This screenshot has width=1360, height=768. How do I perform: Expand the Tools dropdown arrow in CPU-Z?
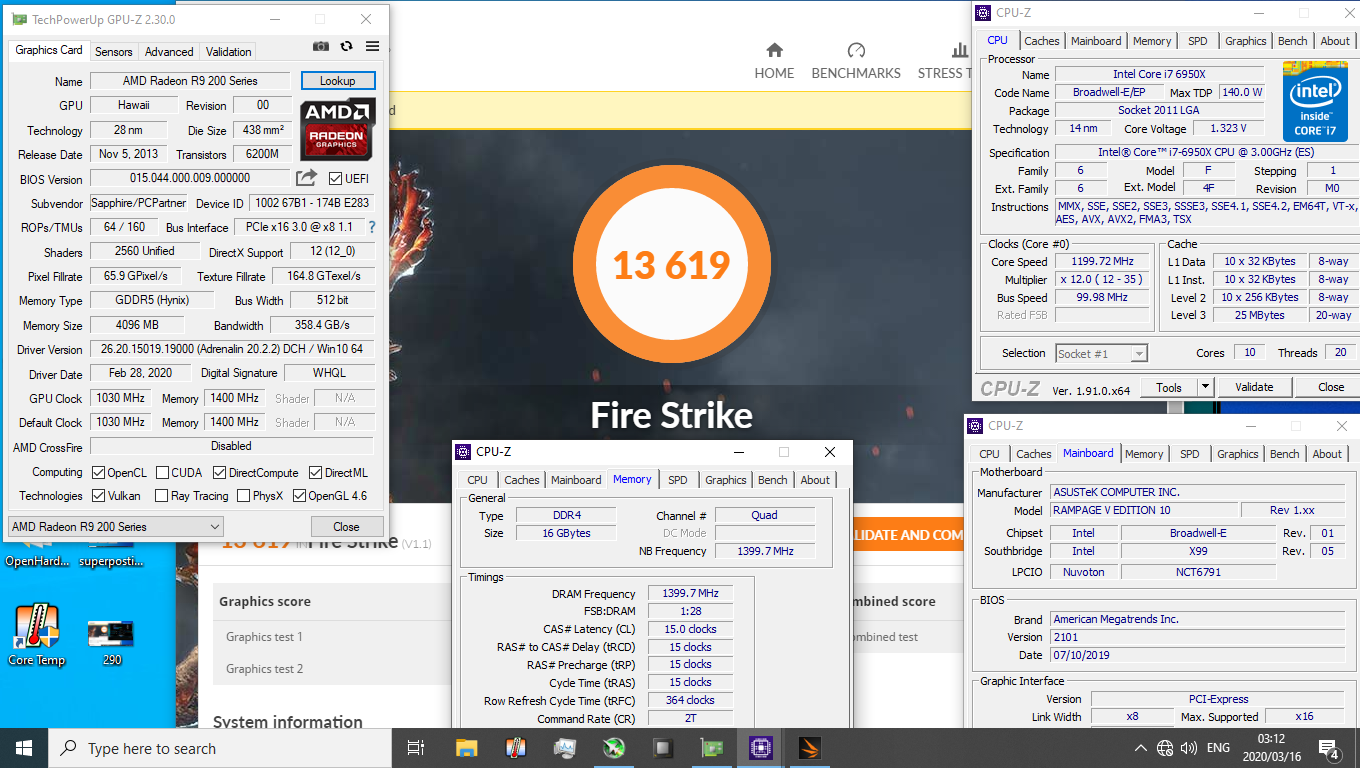(1205, 387)
